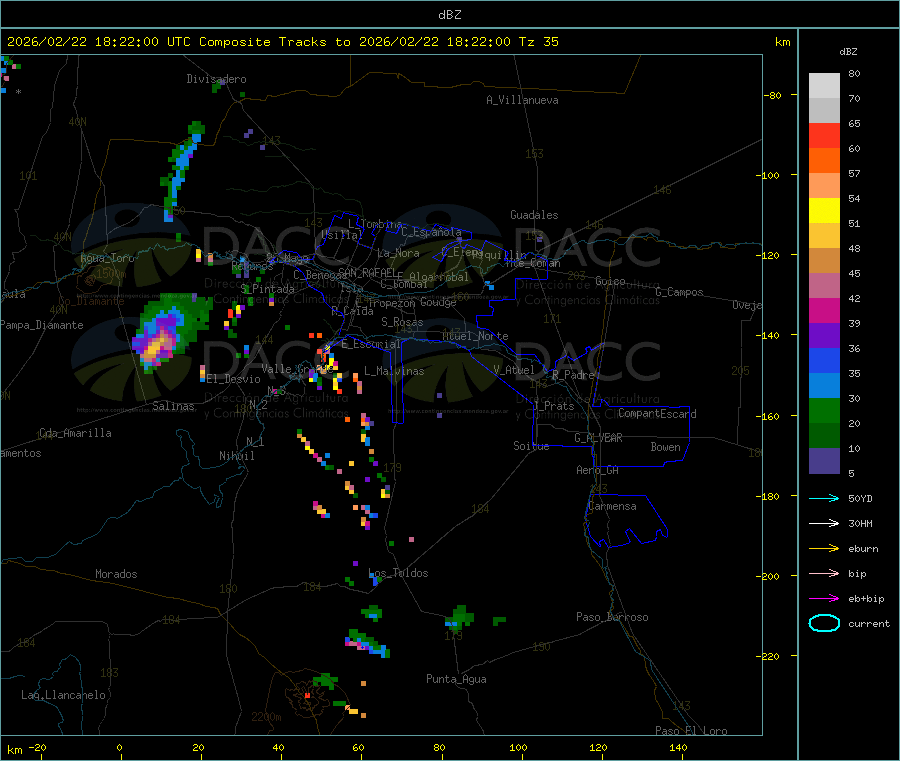This screenshot has width=900, height=761.
Task: Click the 'Lag.Llancanelo' map label
Action: tap(64, 696)
